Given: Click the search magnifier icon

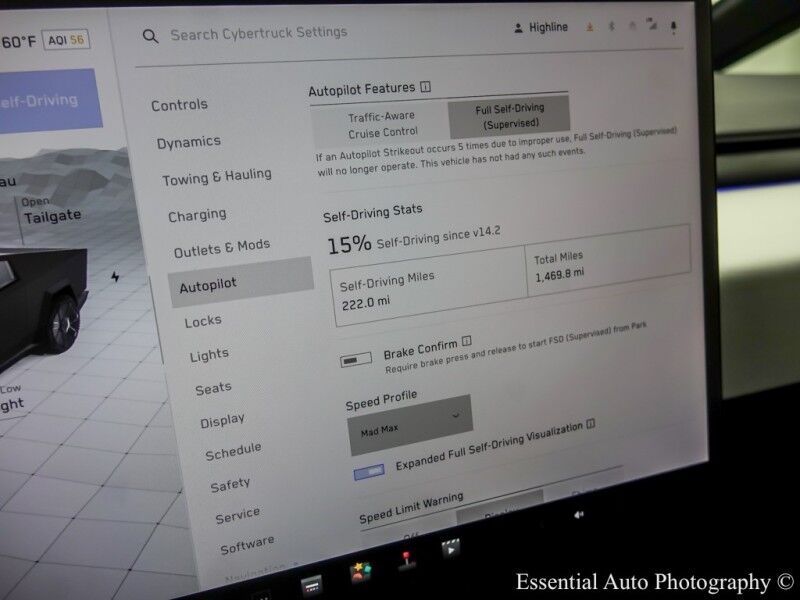Looking at the screenshot, I should click(150, 36).
